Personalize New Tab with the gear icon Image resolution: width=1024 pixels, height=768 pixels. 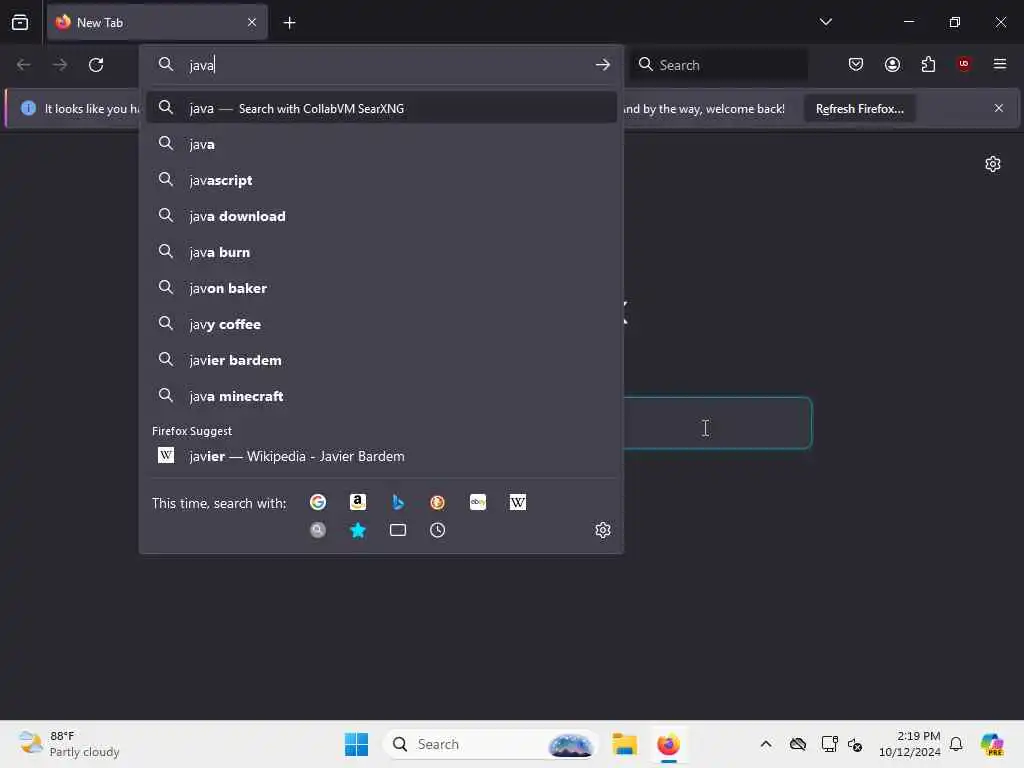click(993, 164)
